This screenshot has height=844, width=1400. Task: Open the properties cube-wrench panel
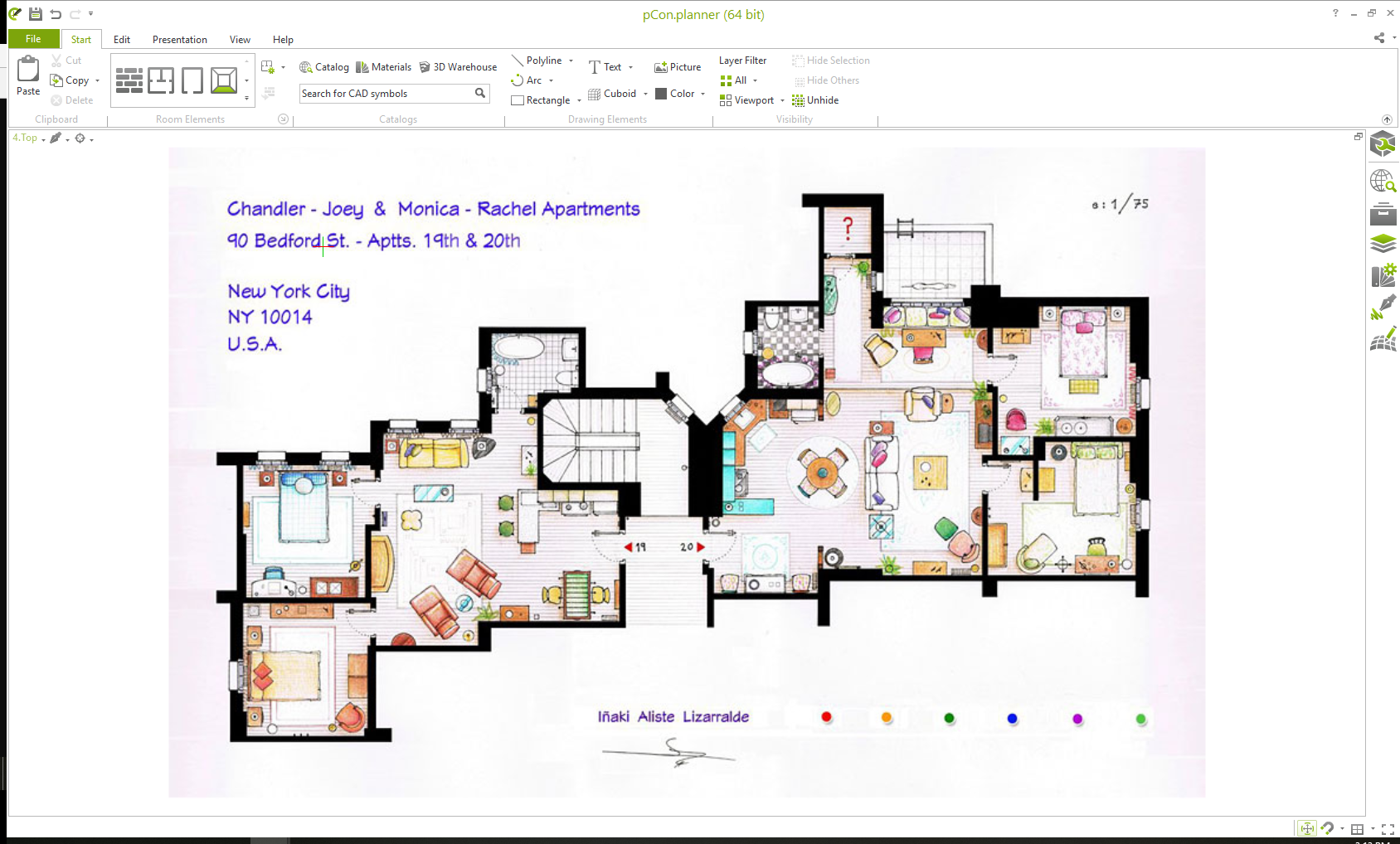pos(1383,145)
